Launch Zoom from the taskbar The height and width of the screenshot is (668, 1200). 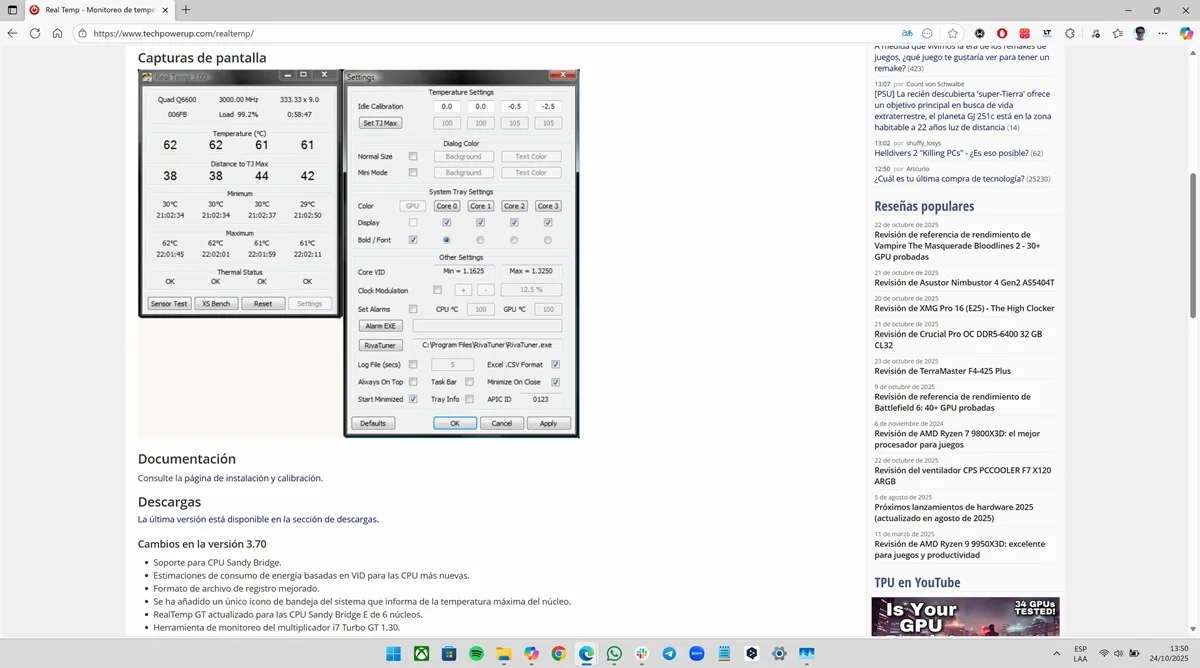696,653
